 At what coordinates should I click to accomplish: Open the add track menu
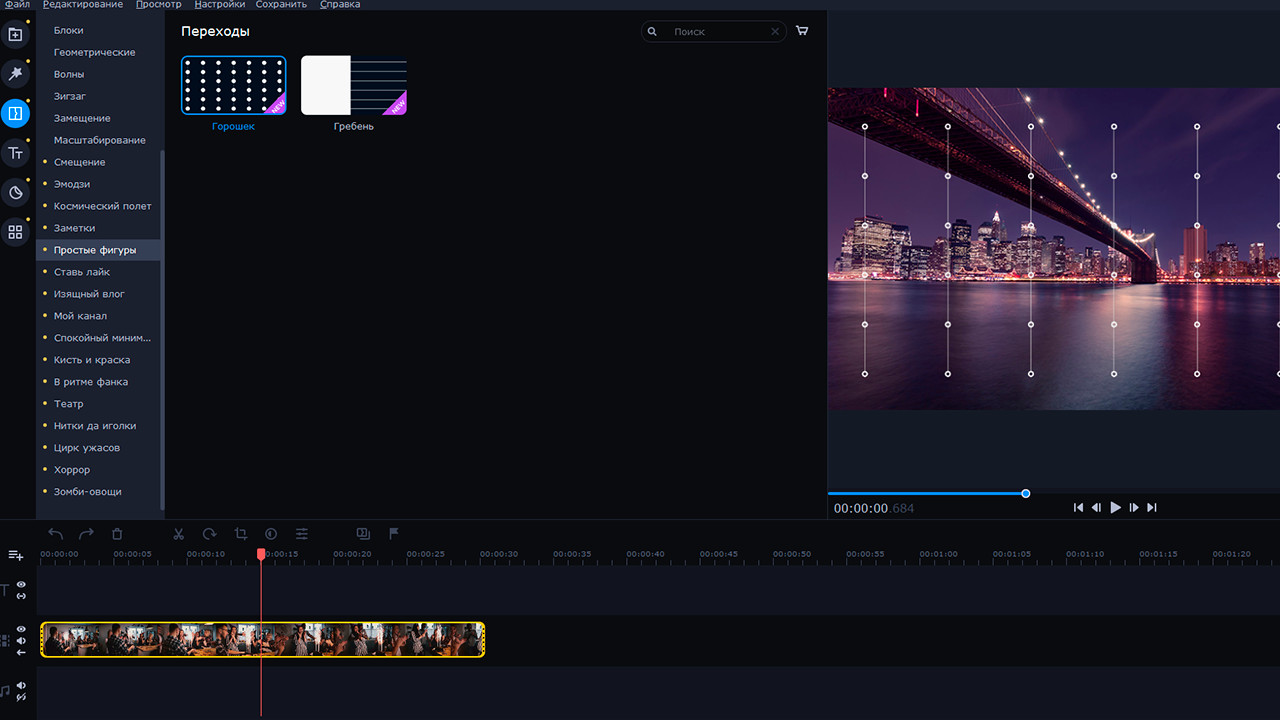click(x=15, y=555)
